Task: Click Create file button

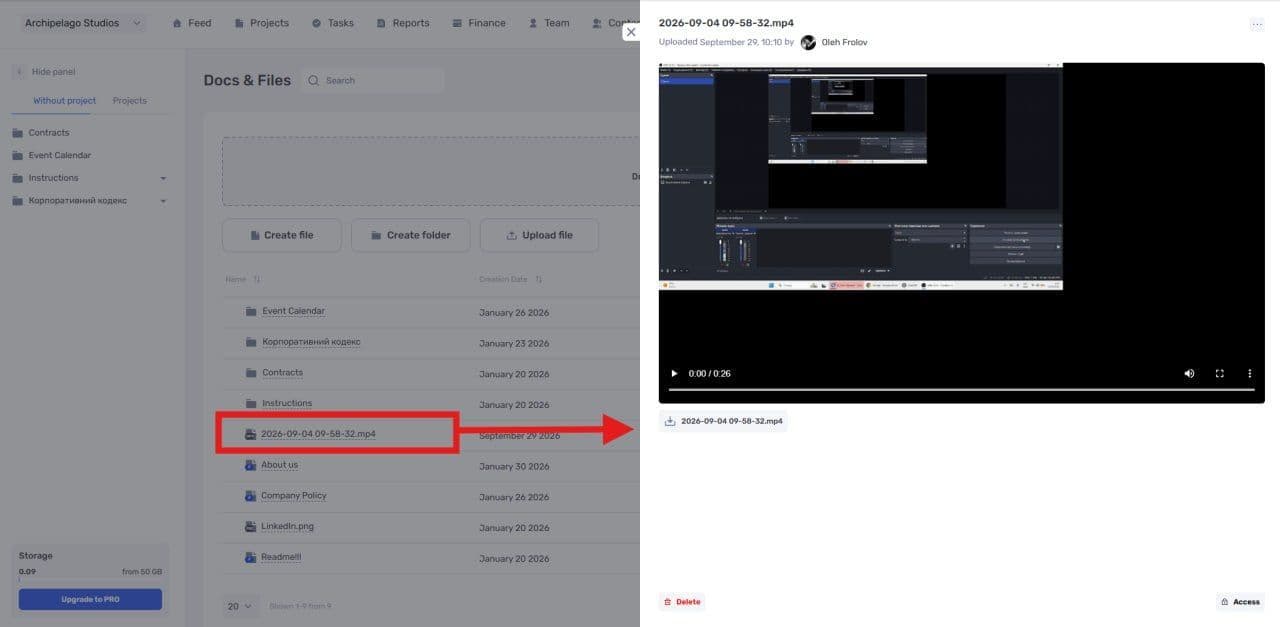Action: pyautogui.click(x=282, y=235)
